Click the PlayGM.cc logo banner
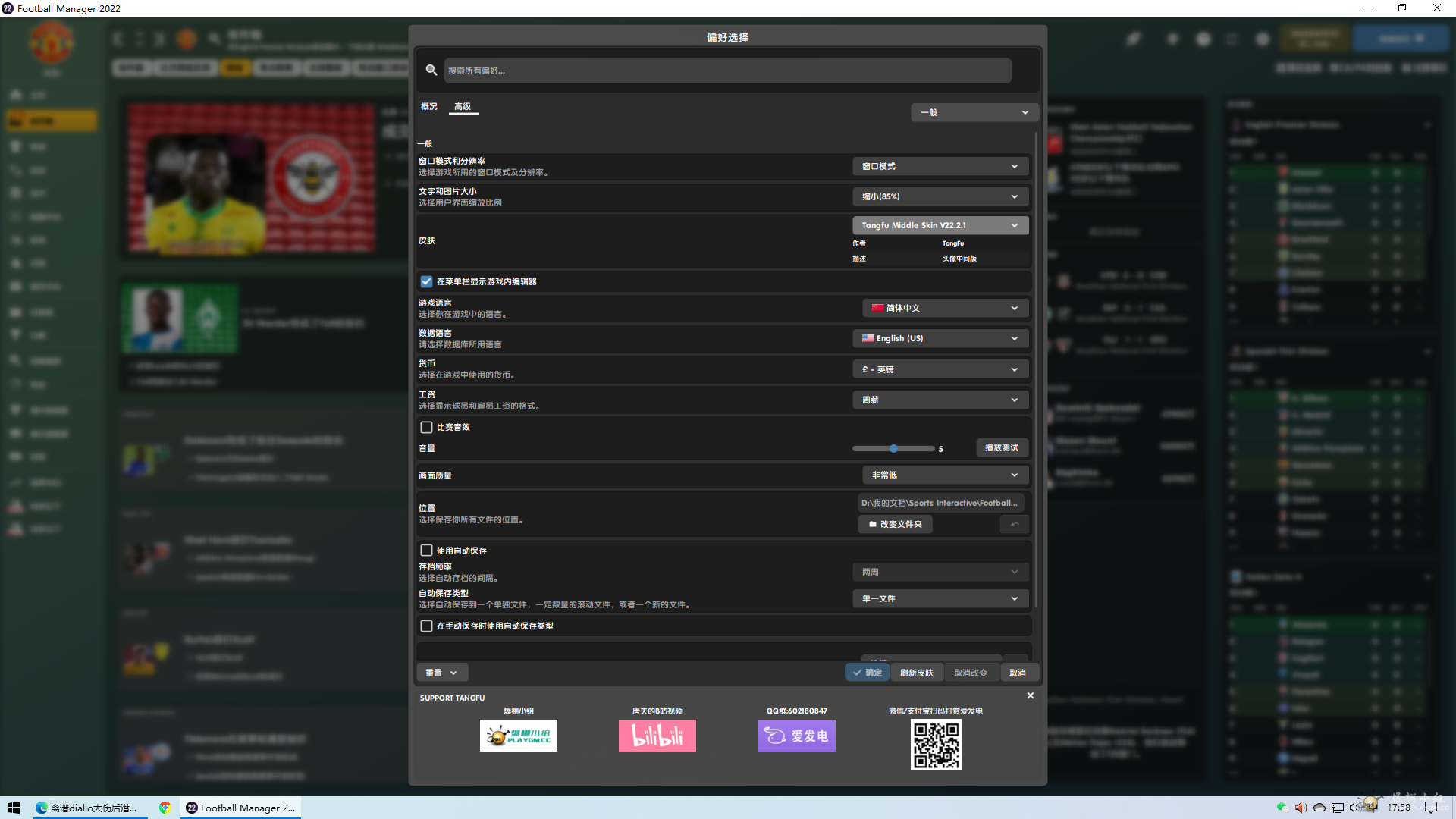 point(518,736)
